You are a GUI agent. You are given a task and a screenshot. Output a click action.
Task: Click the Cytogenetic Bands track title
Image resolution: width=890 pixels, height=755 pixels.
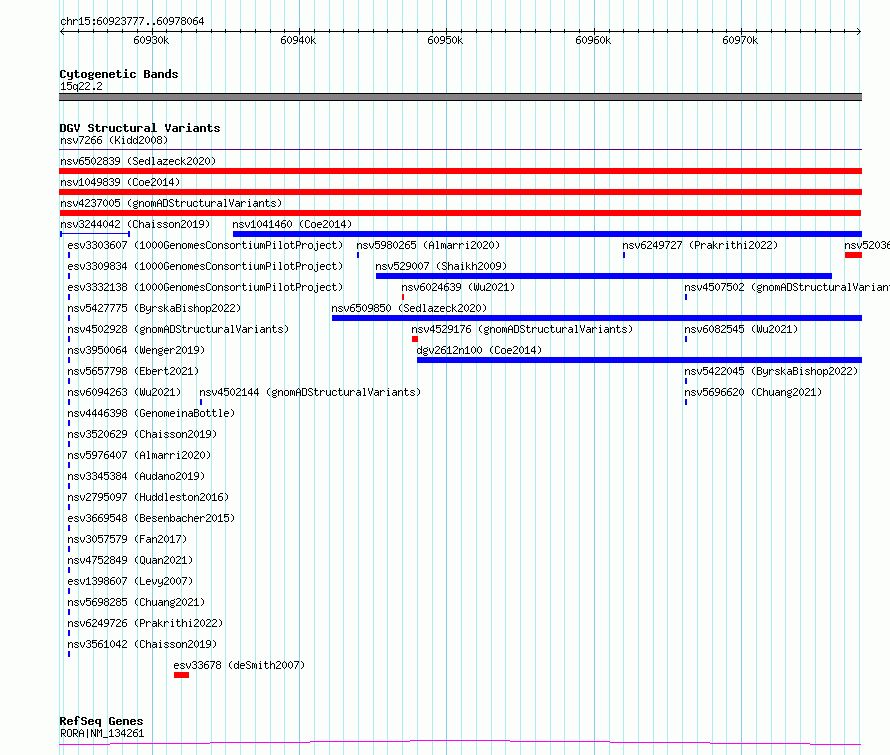119,74
